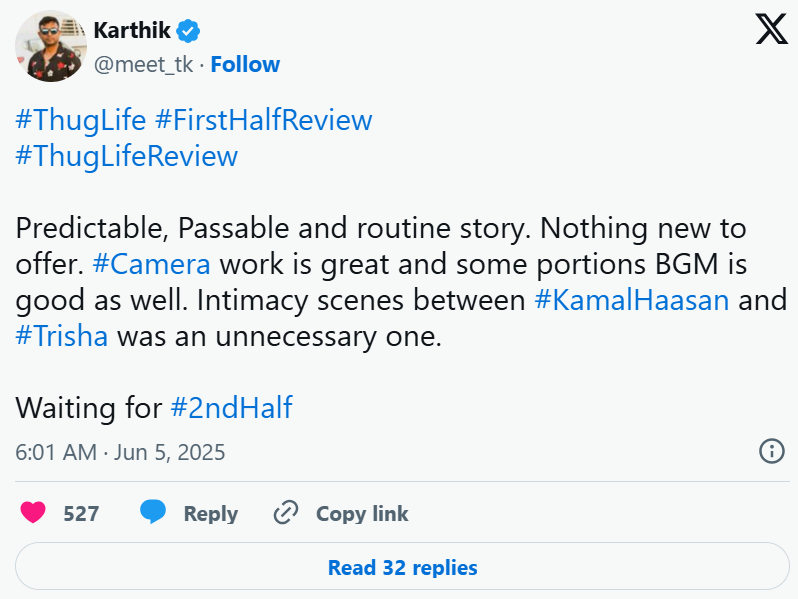The width and height of the screenshot is (798, 599).
Task: Open the @meet_tk handle
Action: 143,65
